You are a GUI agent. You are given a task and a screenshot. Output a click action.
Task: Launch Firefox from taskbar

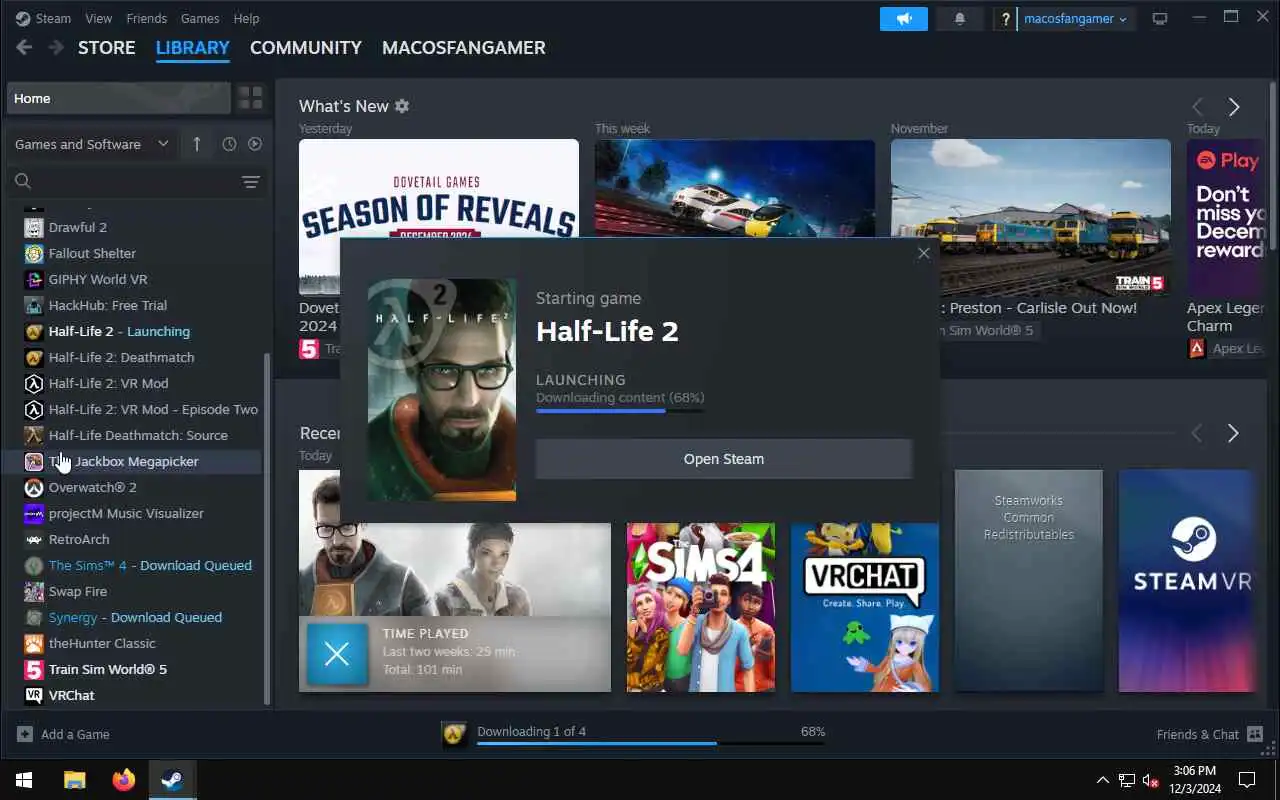[x=124, y=780]
